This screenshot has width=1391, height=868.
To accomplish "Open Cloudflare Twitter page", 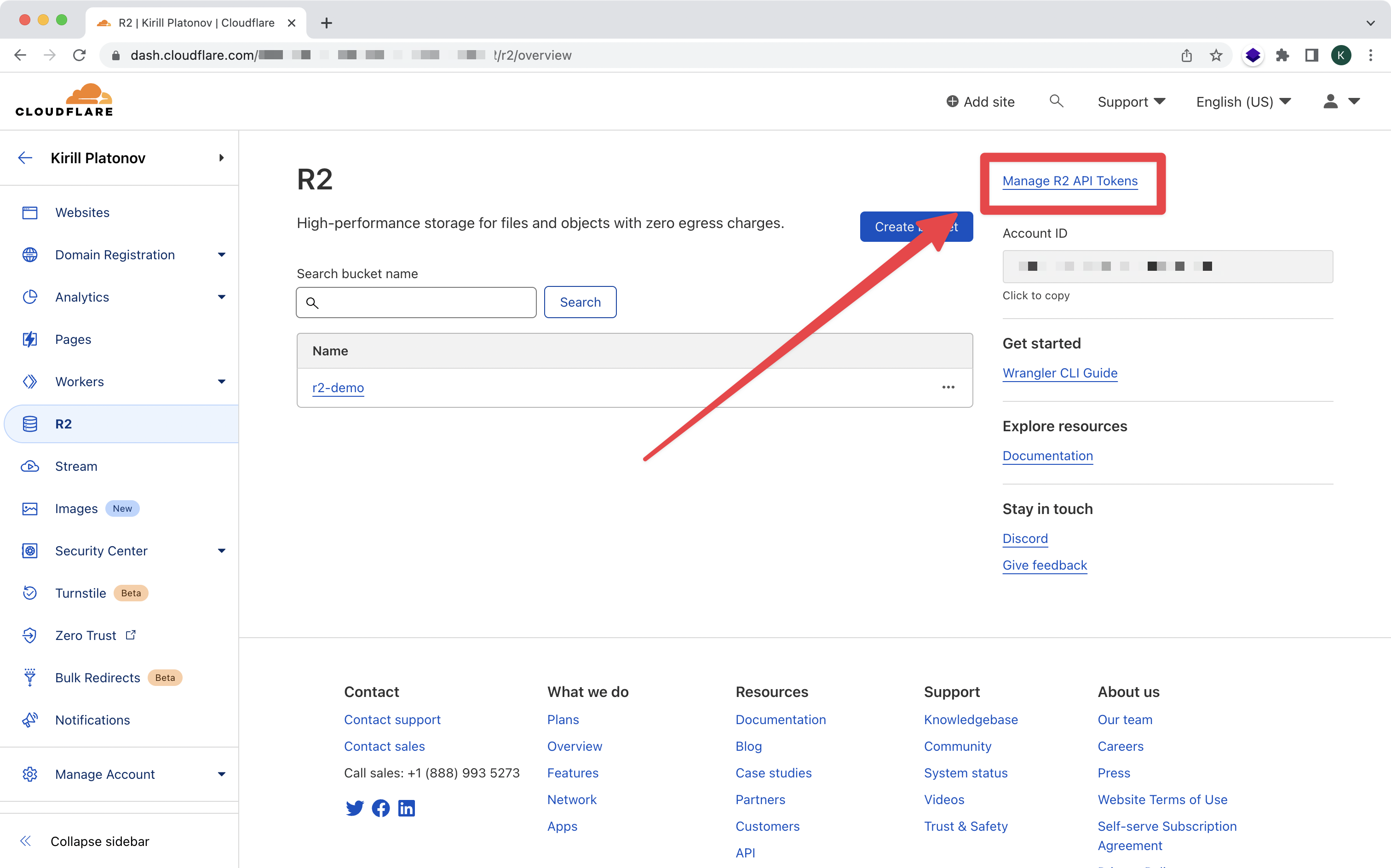I will pyautogui.click(x=354, y=808).
